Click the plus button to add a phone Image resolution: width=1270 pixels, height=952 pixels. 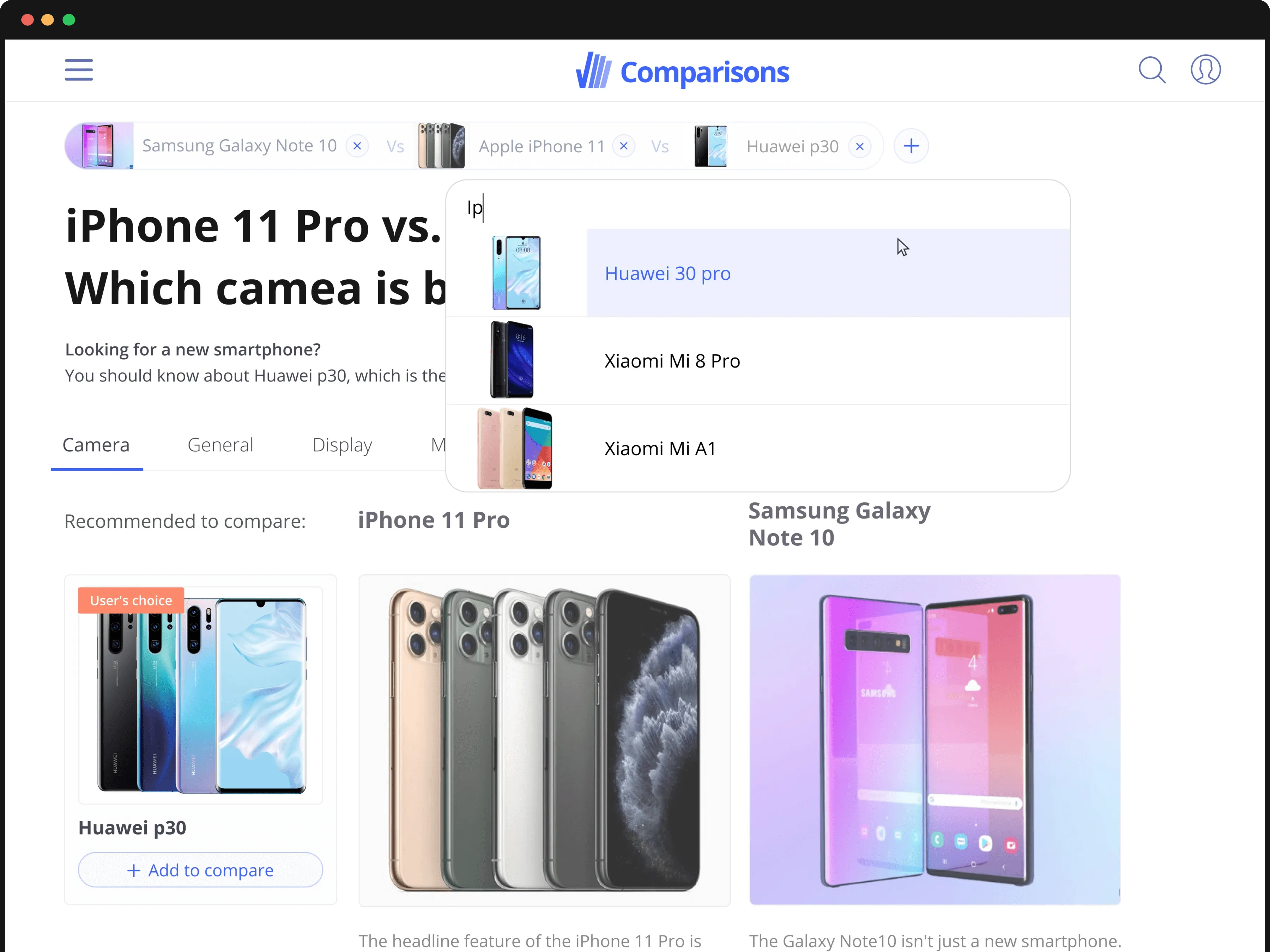click(x=911, y=146)
